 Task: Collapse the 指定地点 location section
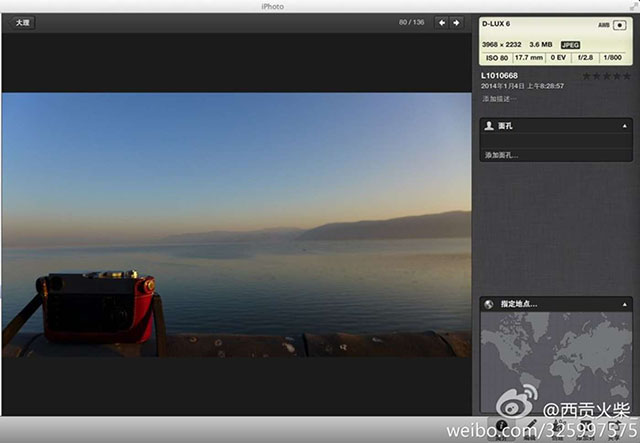pyautogui.click(x=624, y=305)
